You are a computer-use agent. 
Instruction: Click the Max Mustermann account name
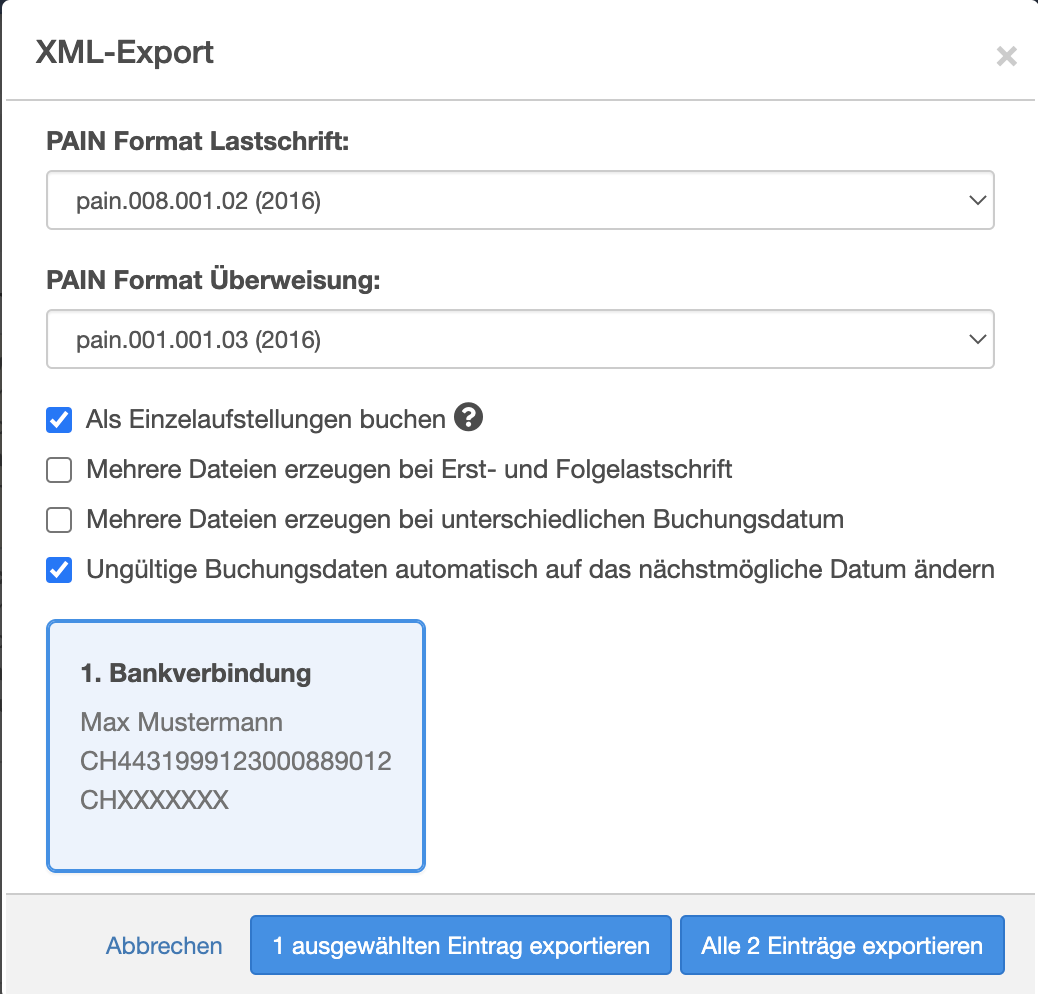pyautogui.click(x=181, y=722)
